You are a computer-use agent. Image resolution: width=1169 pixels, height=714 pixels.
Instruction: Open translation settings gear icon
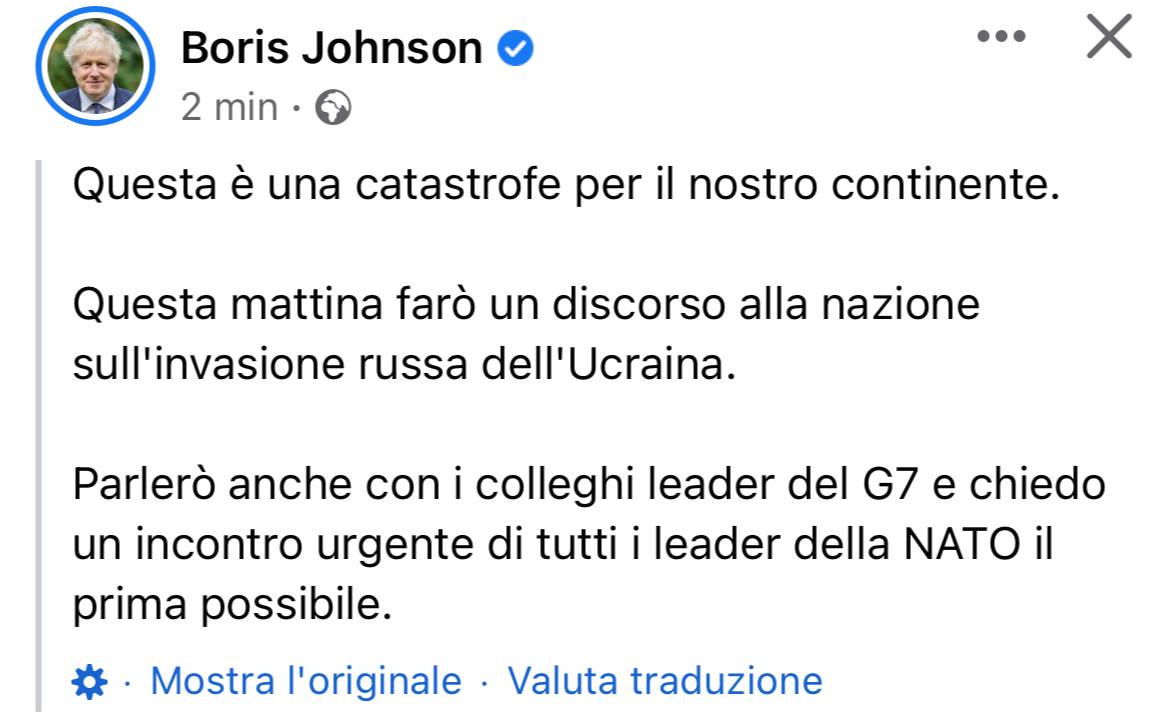(91, 682)
